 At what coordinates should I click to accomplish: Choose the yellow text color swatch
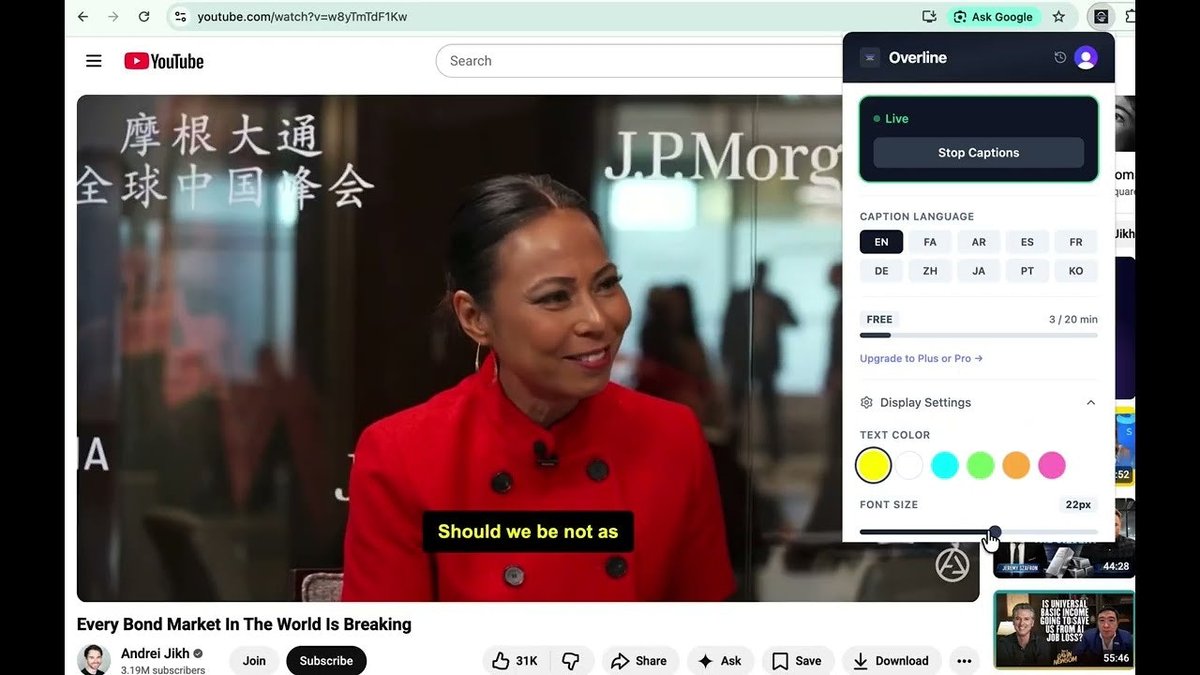[x=873, y=465]
